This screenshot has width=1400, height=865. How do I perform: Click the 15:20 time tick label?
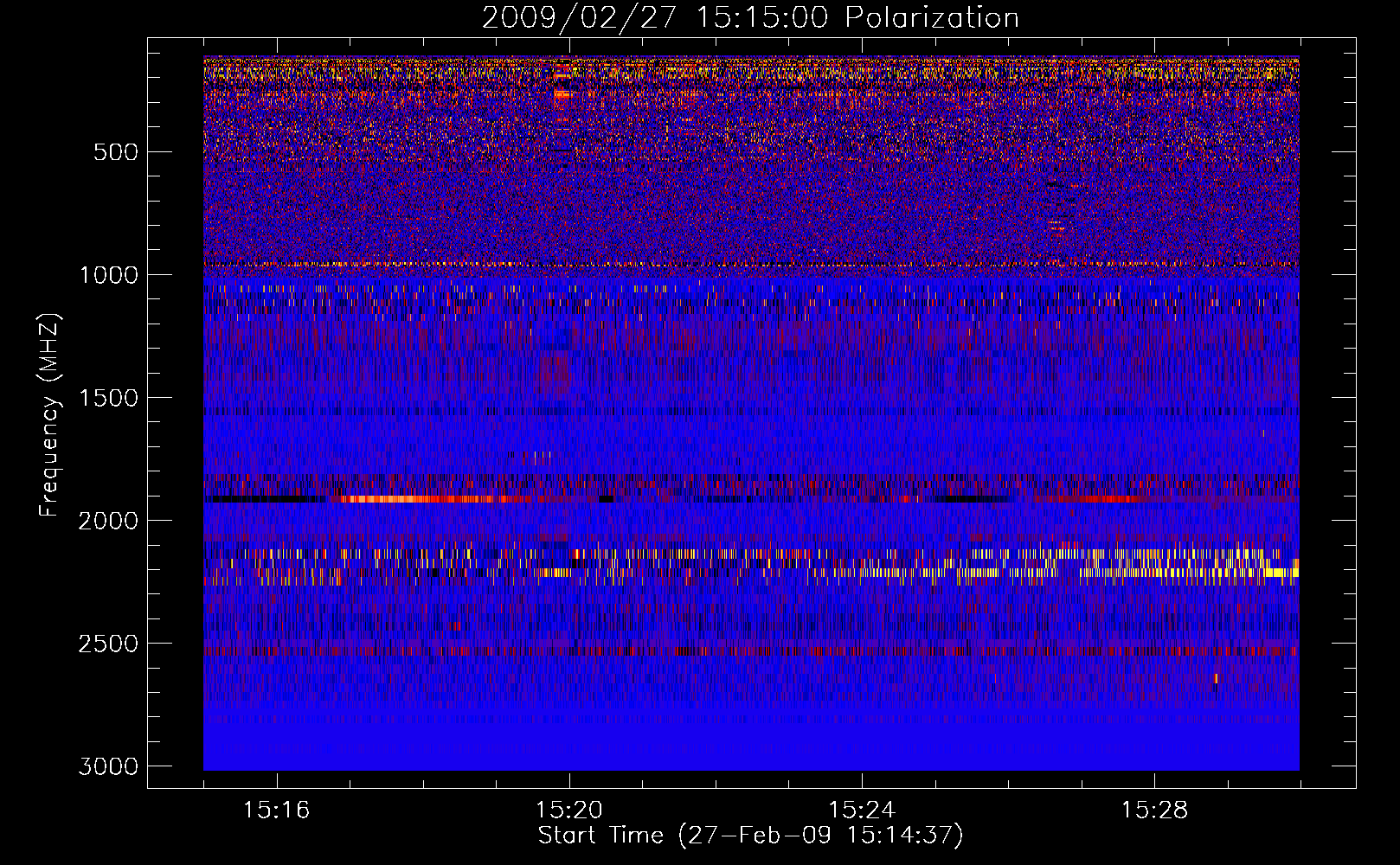[568, 811]
